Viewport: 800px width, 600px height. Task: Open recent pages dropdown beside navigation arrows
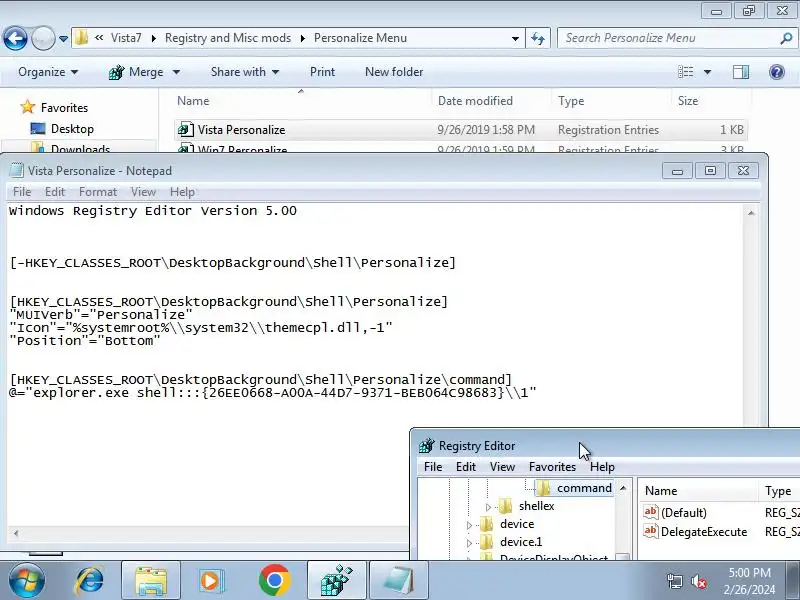click(63, 39)
